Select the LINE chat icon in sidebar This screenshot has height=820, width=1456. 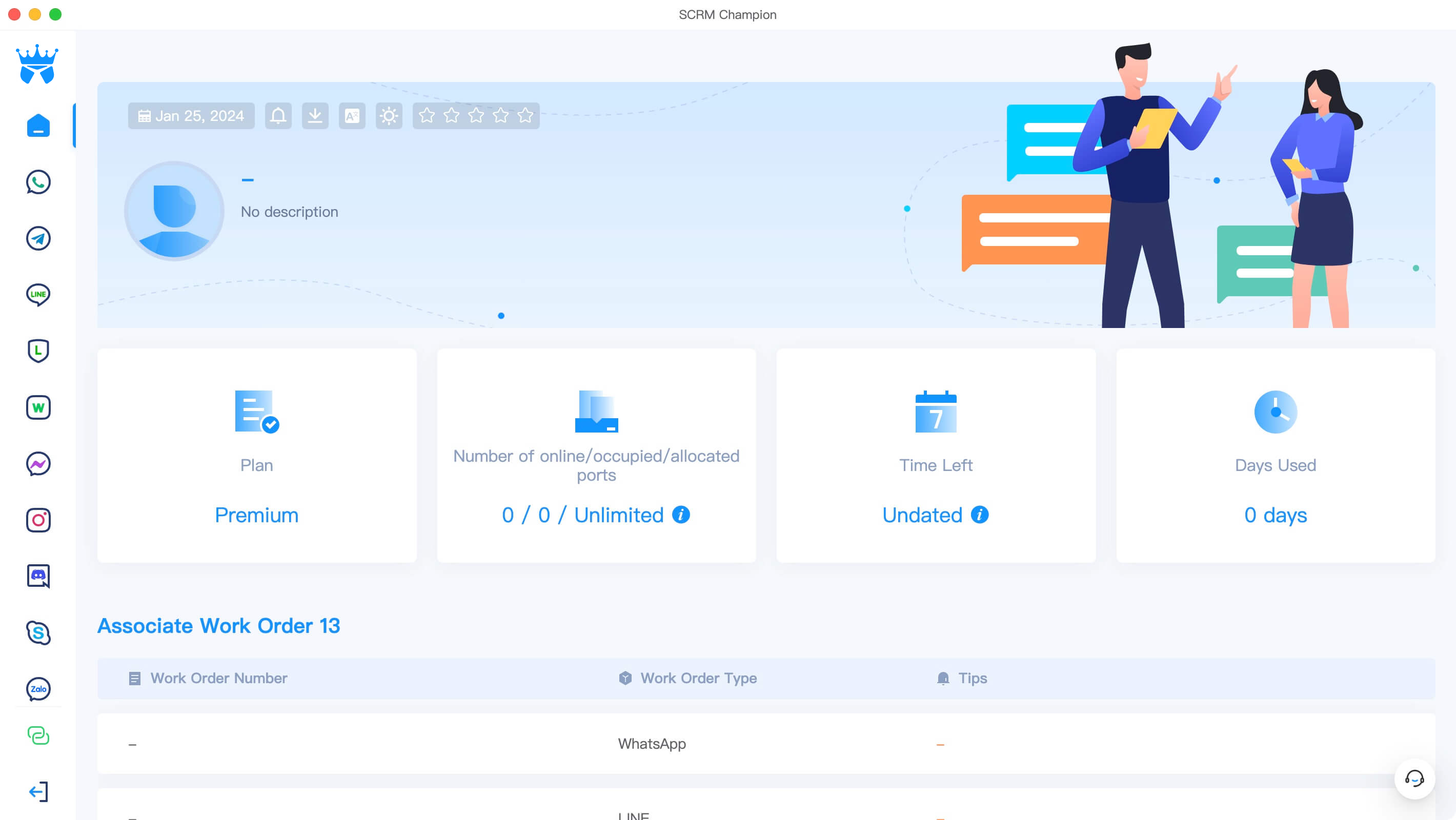click(38, 295)
